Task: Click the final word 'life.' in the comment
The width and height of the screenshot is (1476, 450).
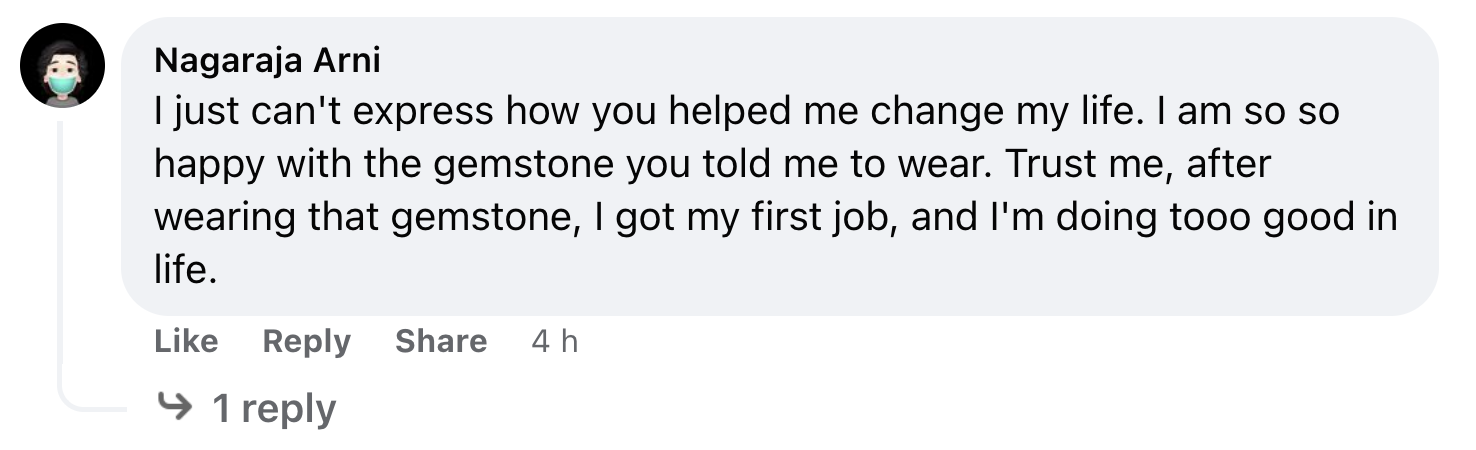Action: click(185, 270)
